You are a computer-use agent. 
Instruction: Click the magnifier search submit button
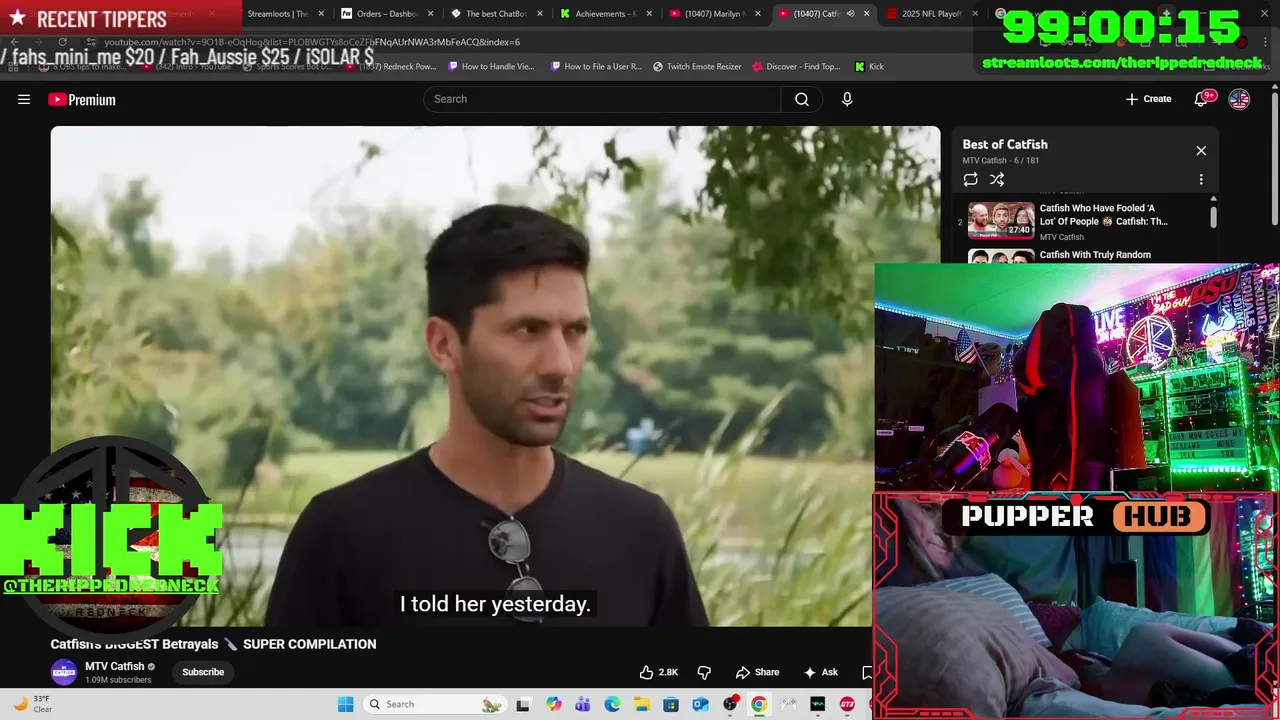pos(802,99)
